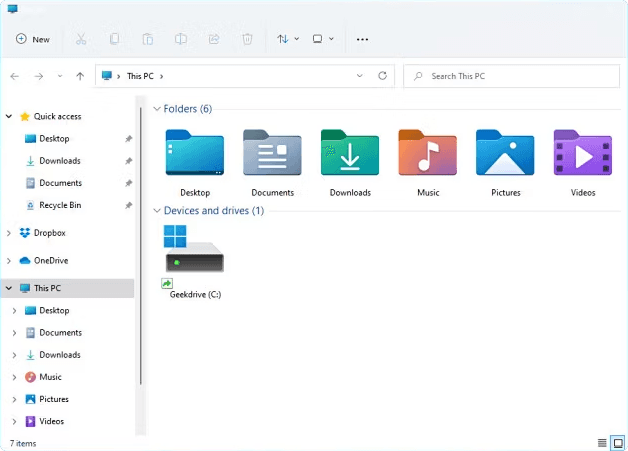Click the Rename icon in toolbar
Image resolution: width=628 pixels, height=451 pixels.
(181, 39)
